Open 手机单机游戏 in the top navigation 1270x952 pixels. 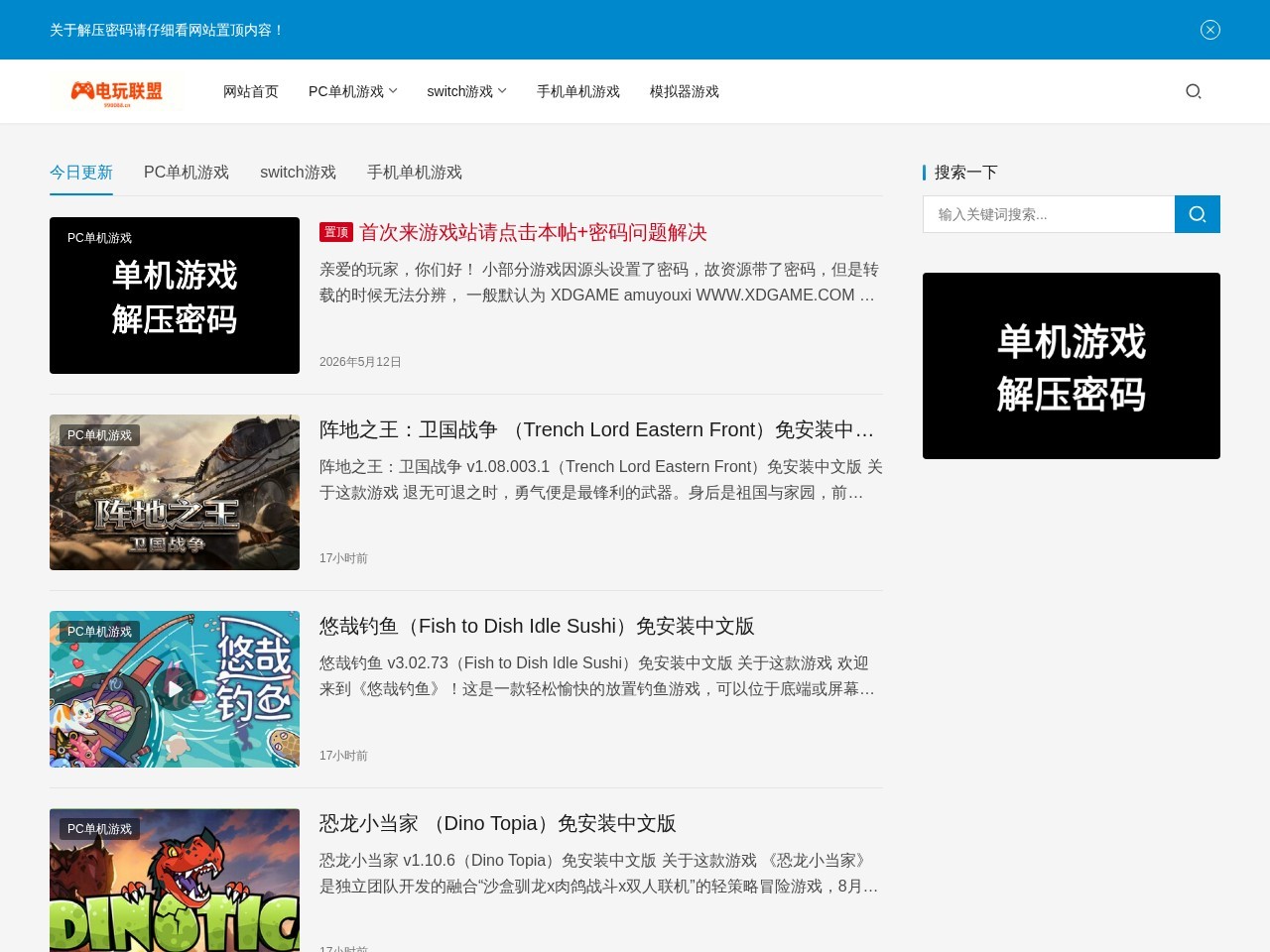tap(578, 91)
